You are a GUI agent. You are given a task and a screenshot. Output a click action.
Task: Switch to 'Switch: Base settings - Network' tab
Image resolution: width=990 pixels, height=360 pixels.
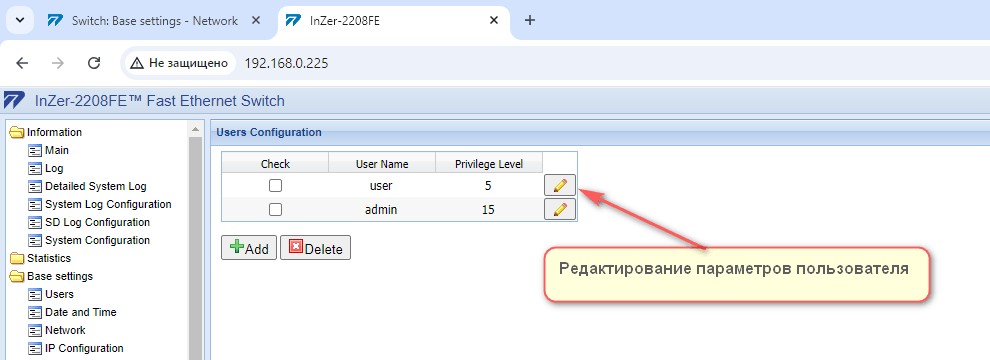coord(155,21)
